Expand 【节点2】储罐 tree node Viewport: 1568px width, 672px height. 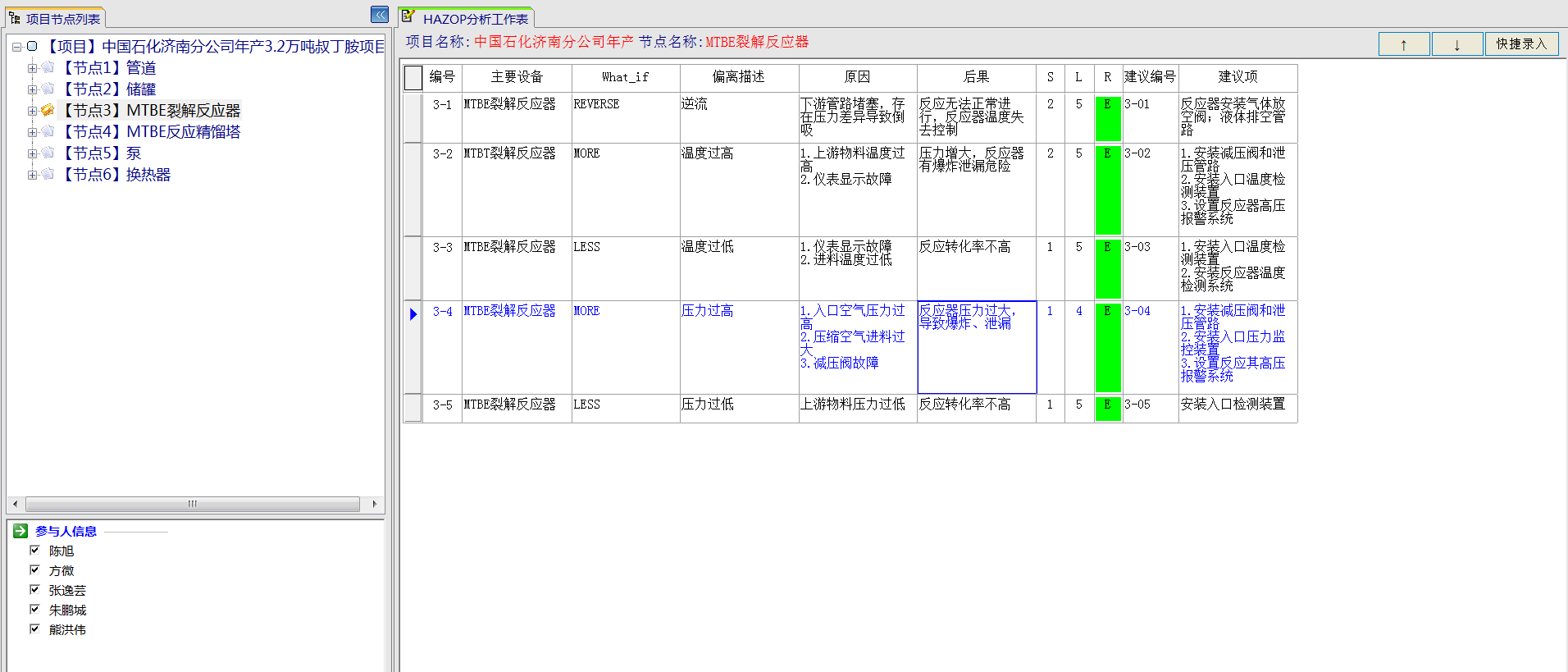(x=32, y=89)
